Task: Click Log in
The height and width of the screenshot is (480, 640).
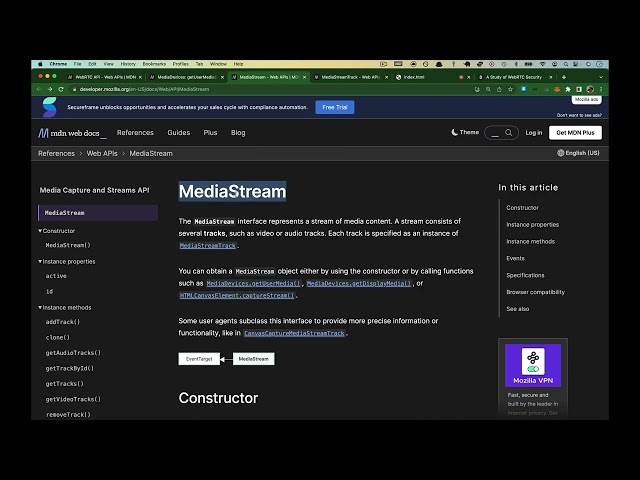Action: pos(533,133)
